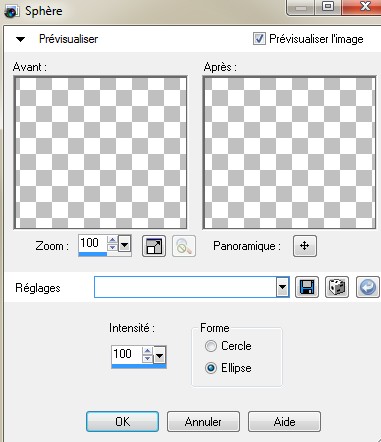
Task: Click the Annuler button
Action: point(203,422)
